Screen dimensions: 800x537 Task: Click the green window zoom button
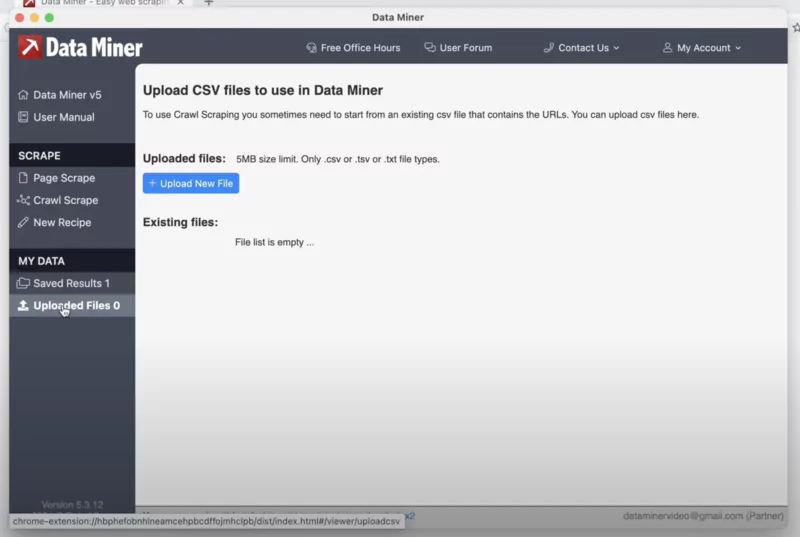[x=49, y=18]
